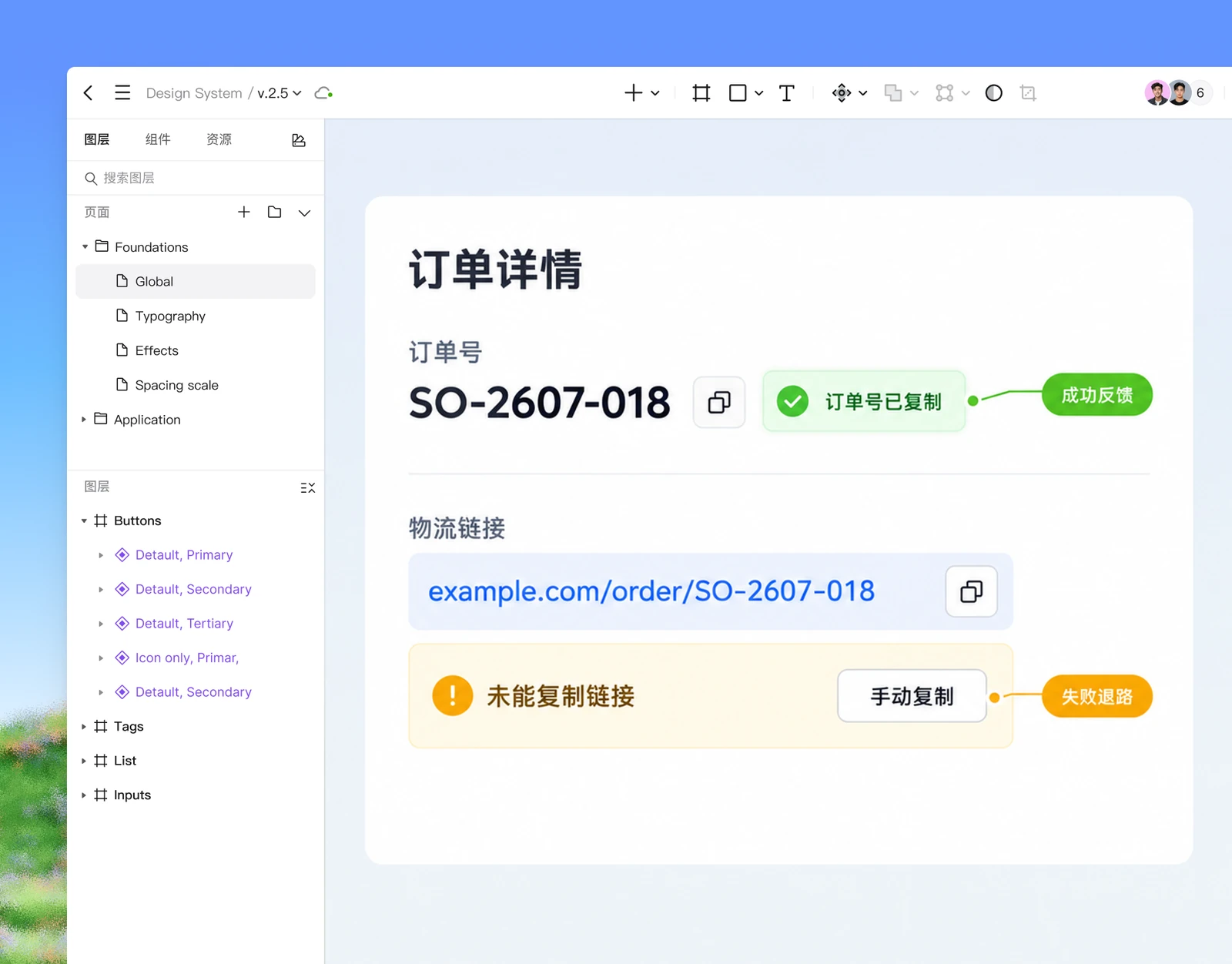The image size is (1232, 964).
Task: Expand the Tags frame layer
Action: click(84, 727)
